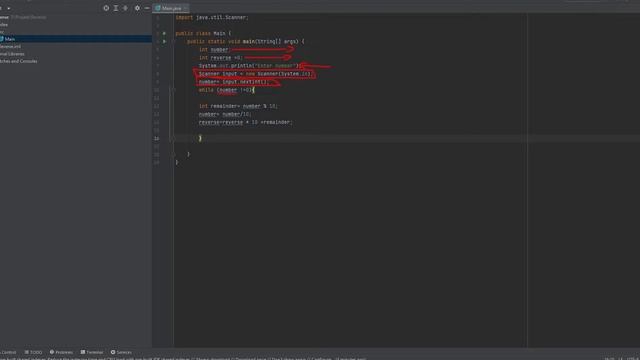Click the 'reverse=reverse * 10 +remainder' line
Screen dimensions: 640x360
click(x=246, y=122)
